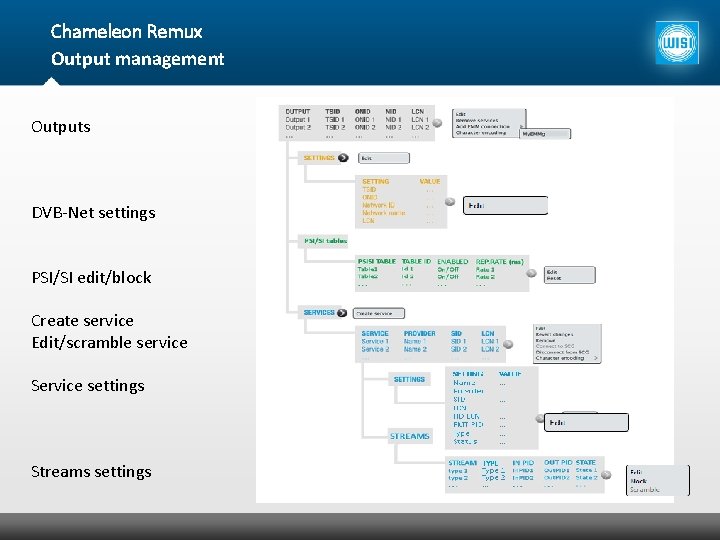Viewport: 720px width, 540px height.
Task: Open the services menu Character encoding submenu arrow
Action: (596, 358)
